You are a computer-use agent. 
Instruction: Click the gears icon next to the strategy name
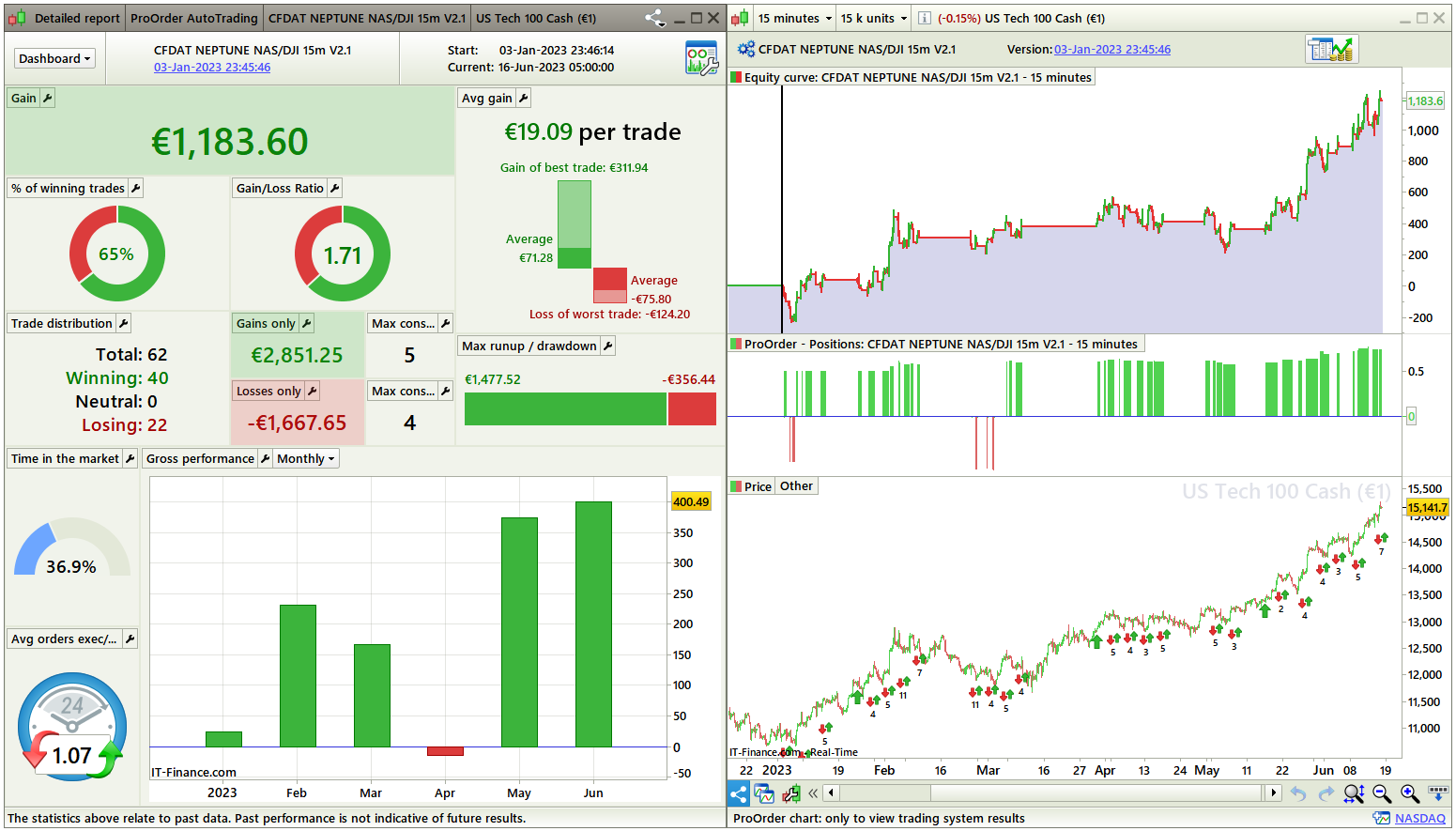pyautogui.click(x=746, y=49)
